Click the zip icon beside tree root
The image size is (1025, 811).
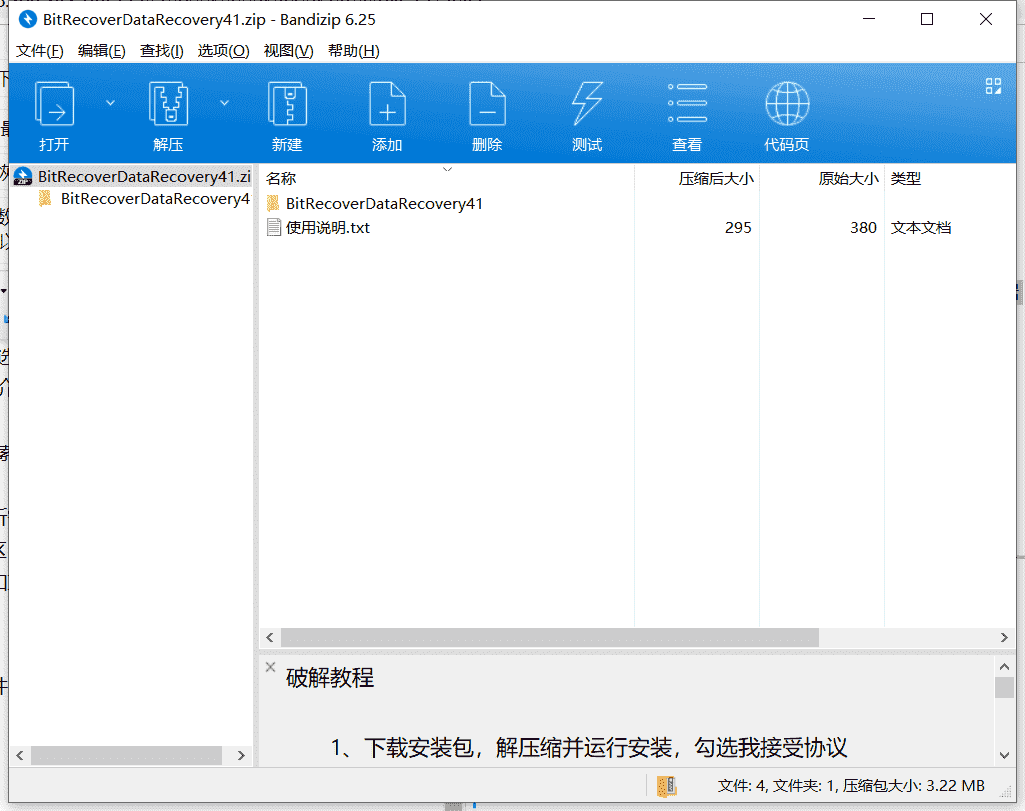click(x=23, y=176)
